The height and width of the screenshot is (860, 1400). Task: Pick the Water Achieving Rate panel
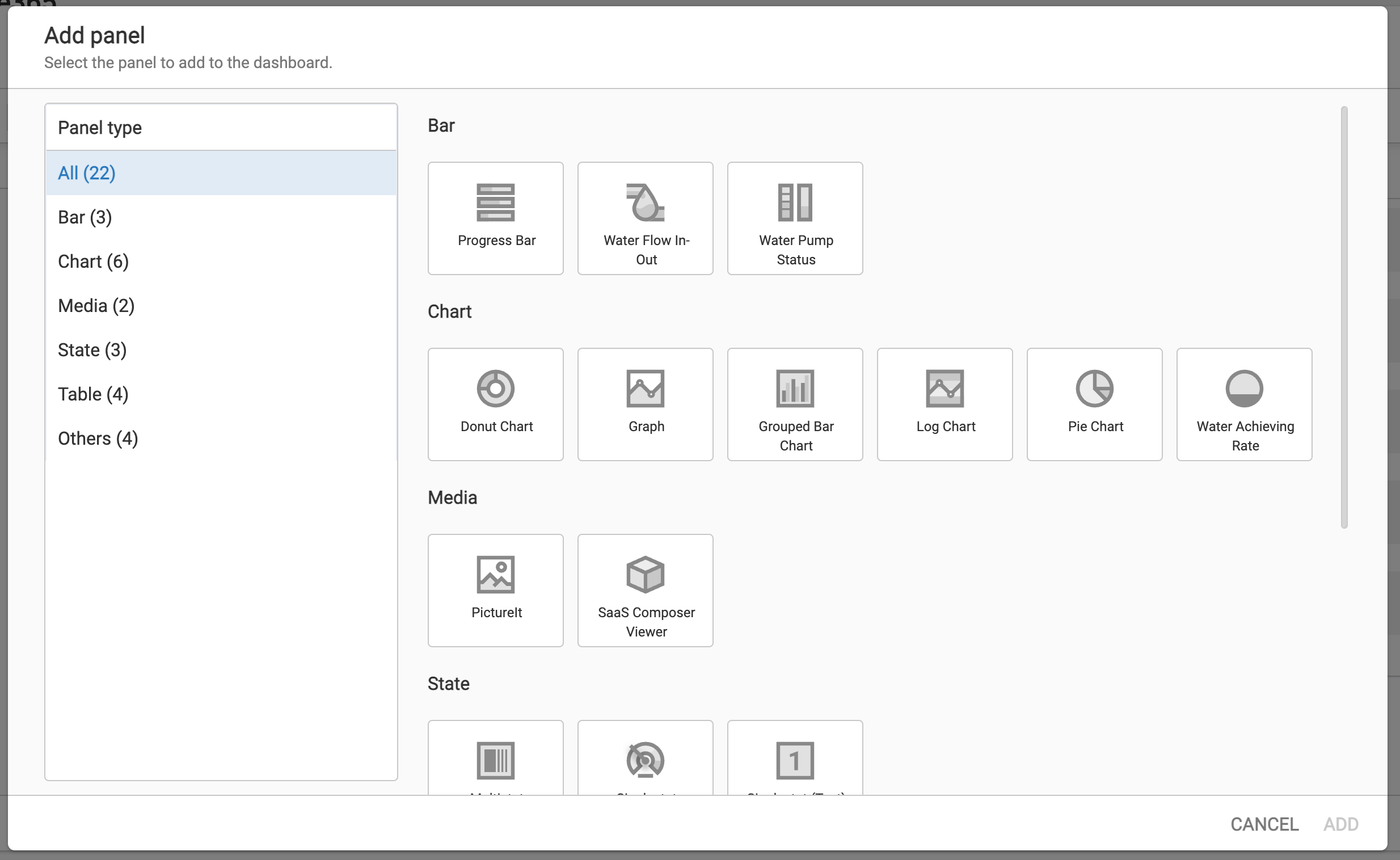(x=1244, y=404)
